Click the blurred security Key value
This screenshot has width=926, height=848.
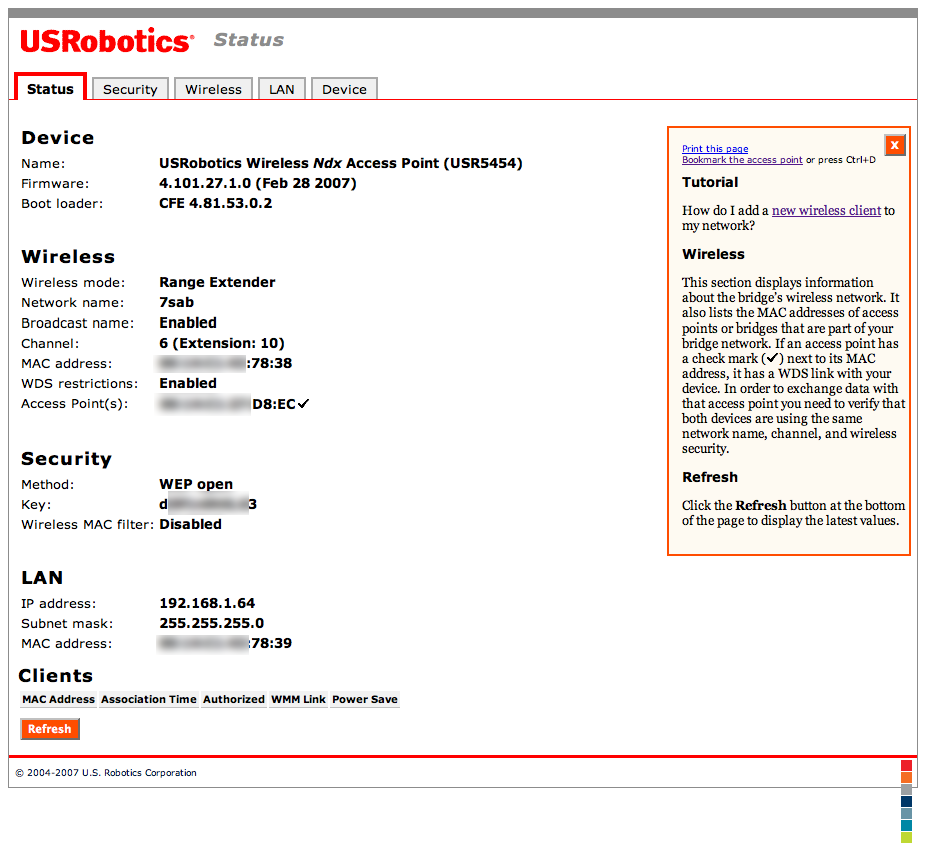208,504
